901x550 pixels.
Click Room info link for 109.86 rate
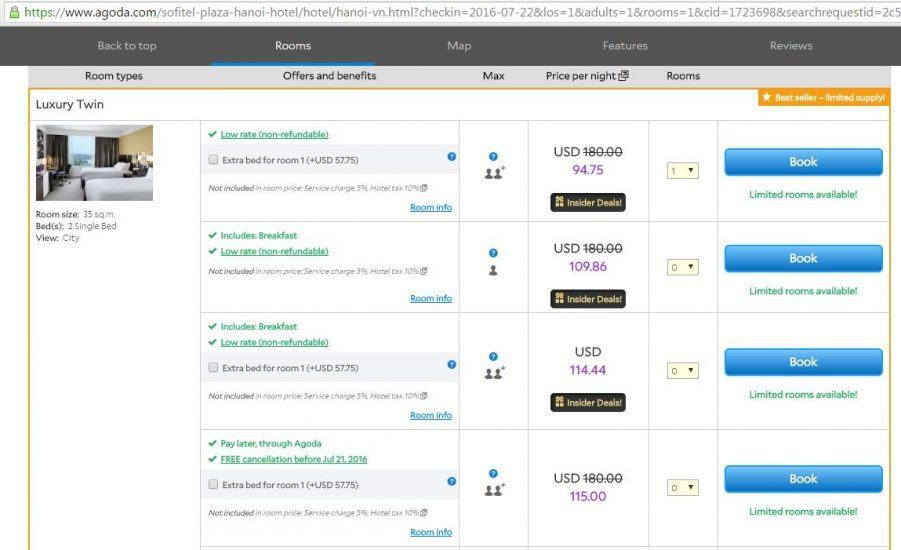pos(430,298)
